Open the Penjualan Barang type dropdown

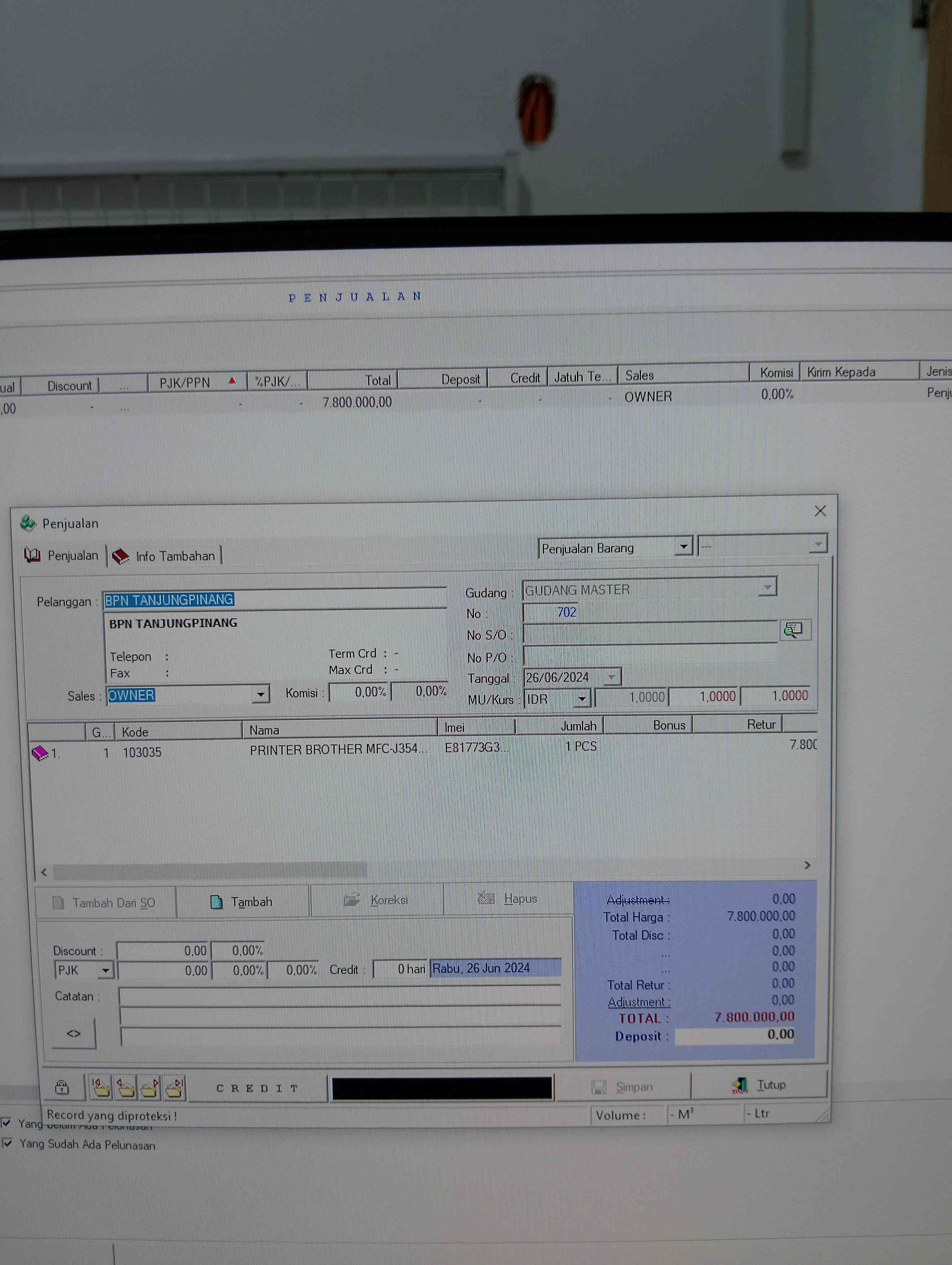683,547
